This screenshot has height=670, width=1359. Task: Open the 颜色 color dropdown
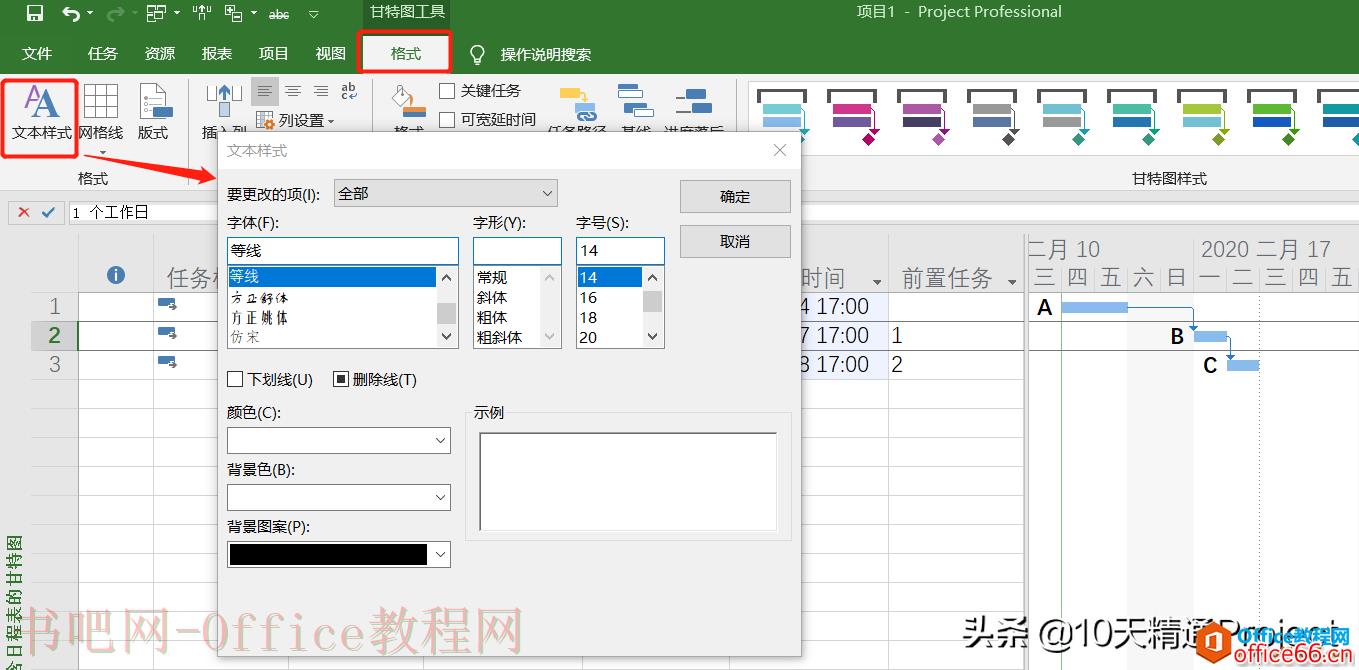(x=339, y=440)
